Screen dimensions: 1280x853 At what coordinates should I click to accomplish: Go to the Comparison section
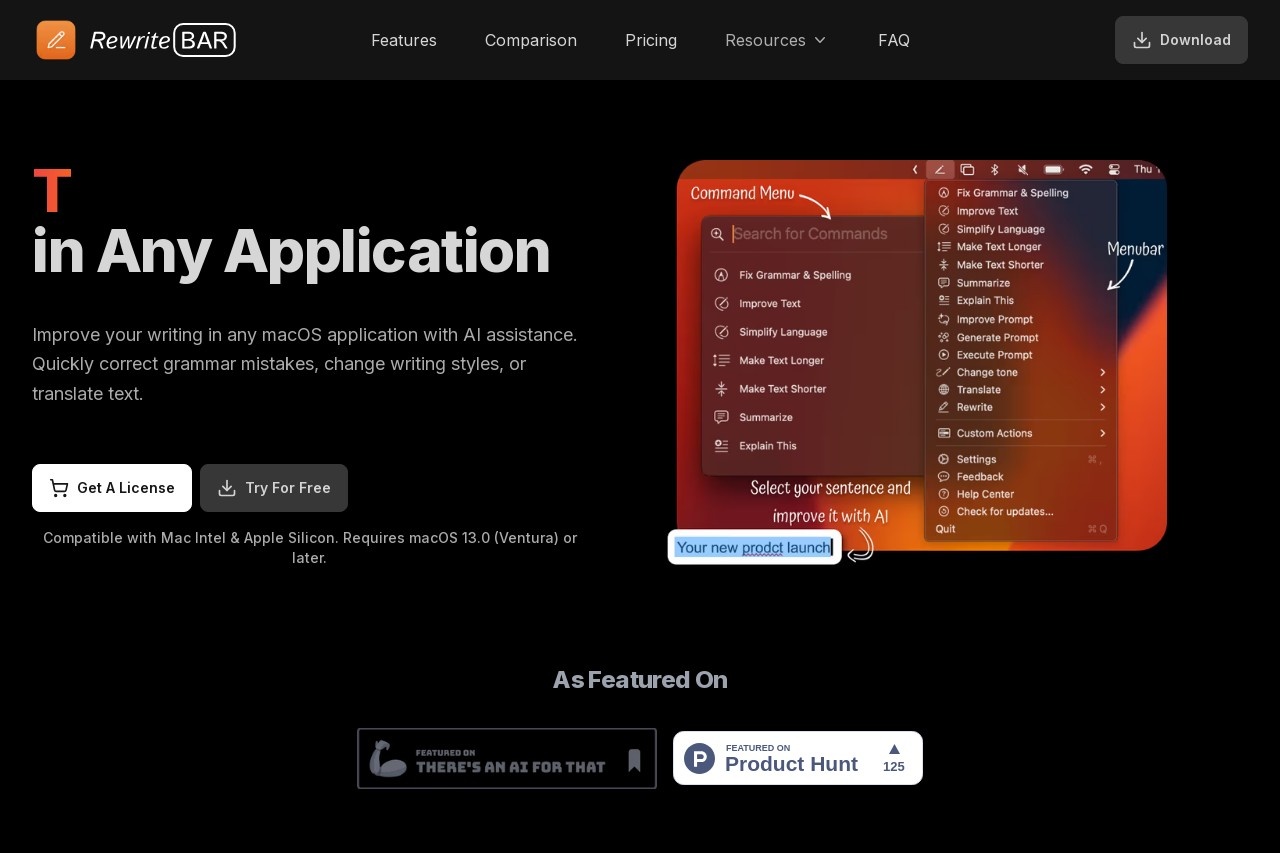pos(531,40)
